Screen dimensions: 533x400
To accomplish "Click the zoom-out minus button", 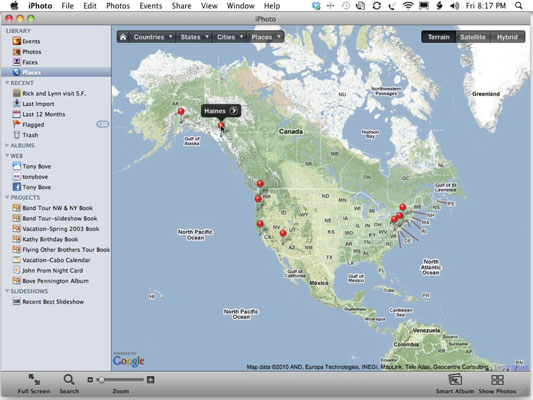I will click(x=90, y=380).
